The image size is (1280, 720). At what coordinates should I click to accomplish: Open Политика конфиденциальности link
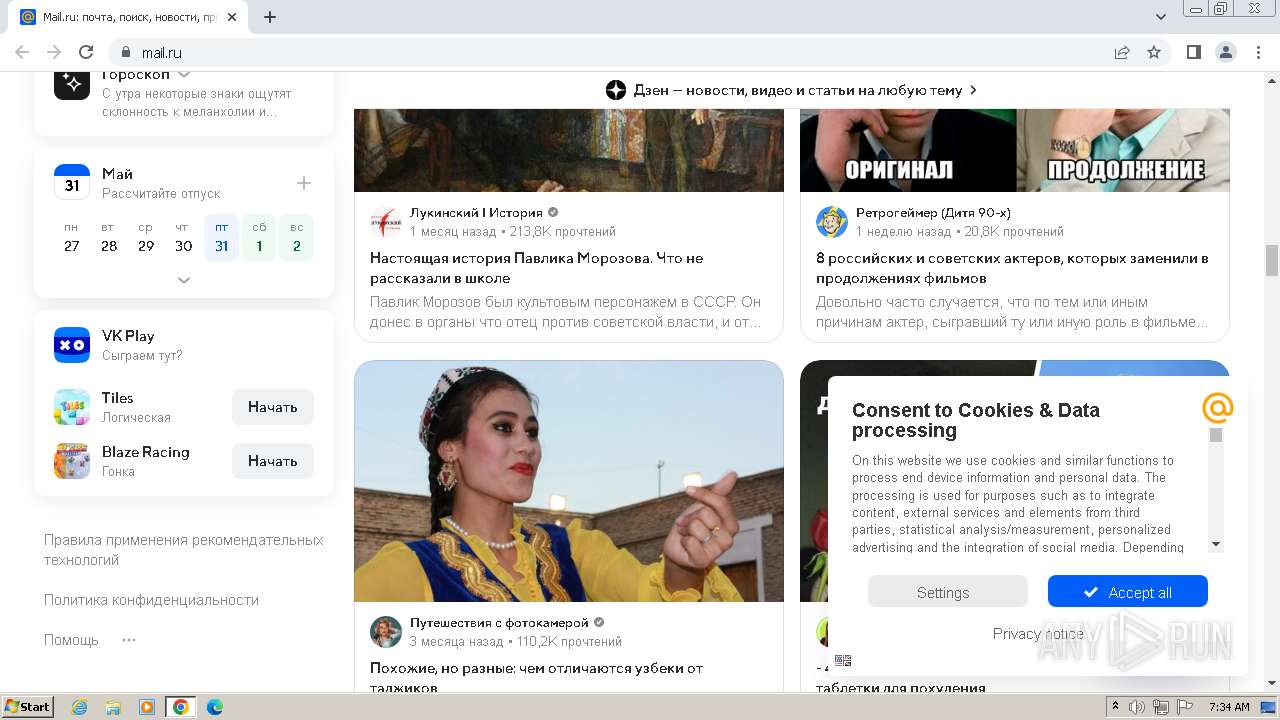tap(151, 600)
